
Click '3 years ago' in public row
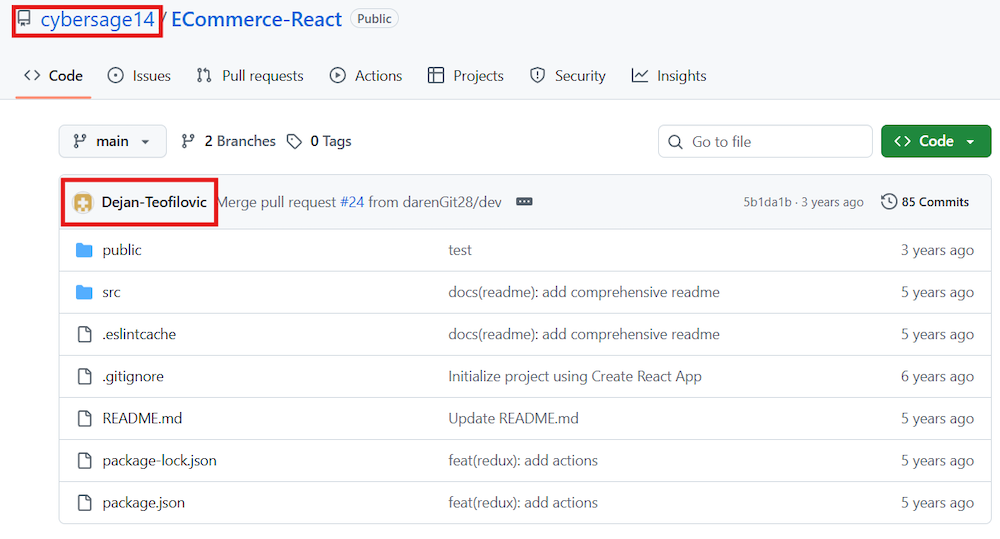(937, 250)
